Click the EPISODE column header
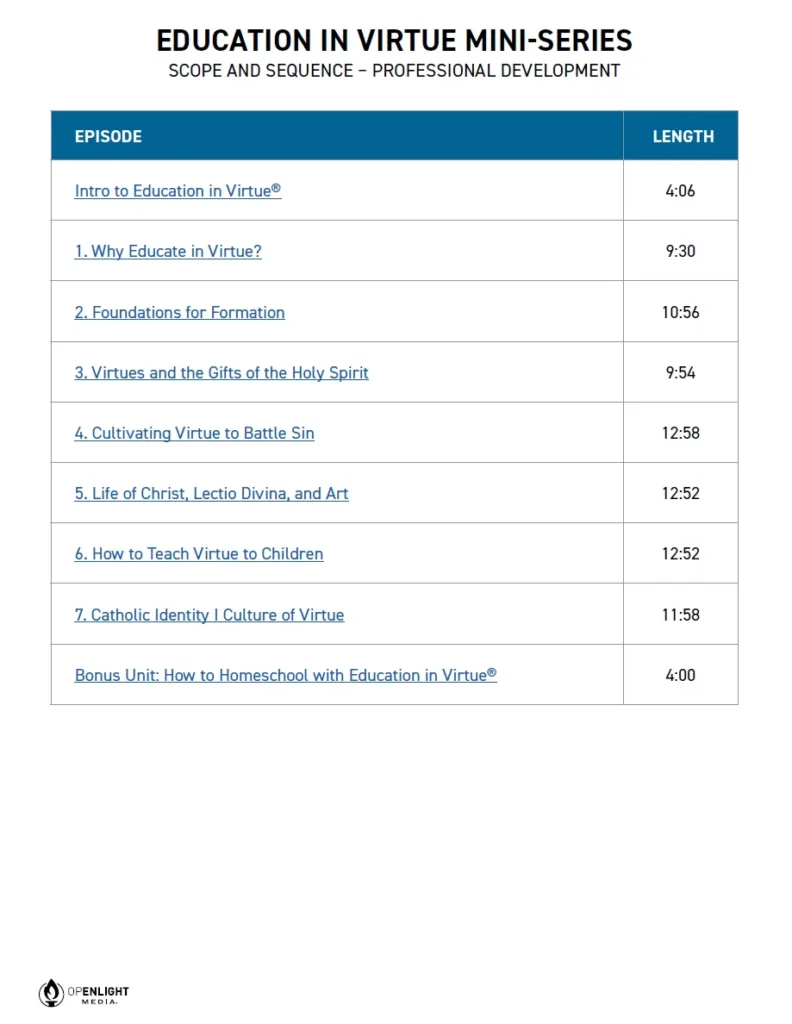This screenshot has height=1024, width=792. point(108,136)
